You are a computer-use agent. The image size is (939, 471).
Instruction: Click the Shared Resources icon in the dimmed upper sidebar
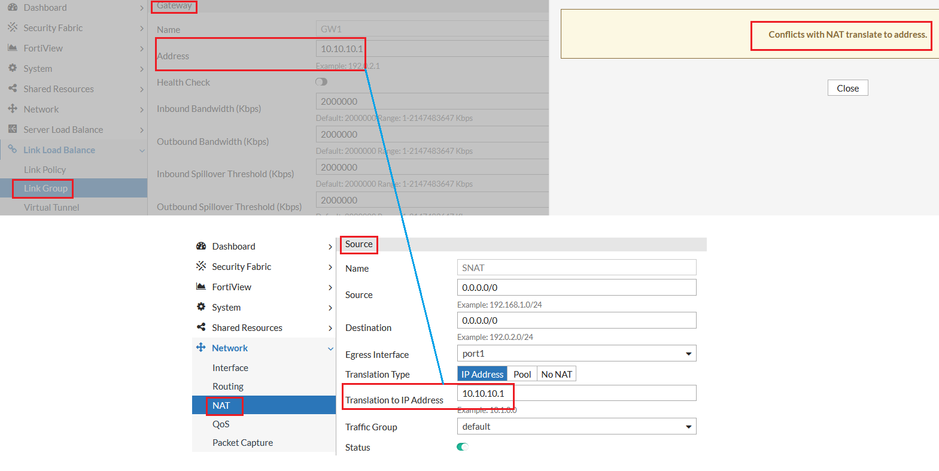[x=13, y=89]
